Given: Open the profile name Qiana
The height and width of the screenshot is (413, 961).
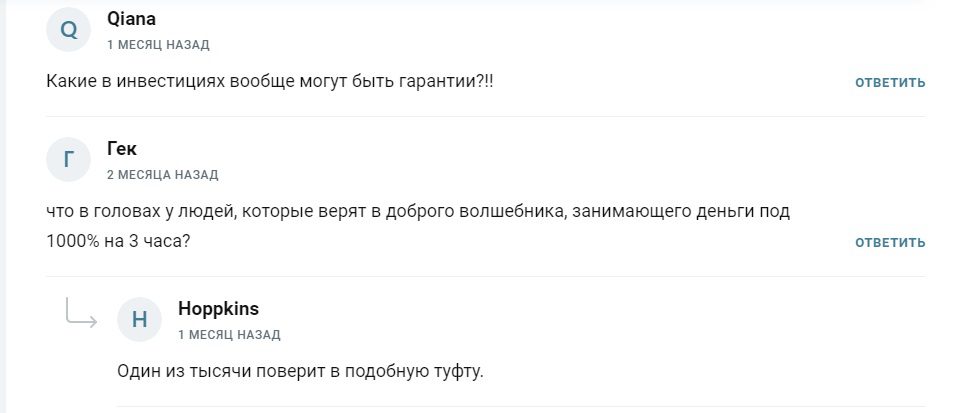Looking at the screenshot, I should [131, 19].
